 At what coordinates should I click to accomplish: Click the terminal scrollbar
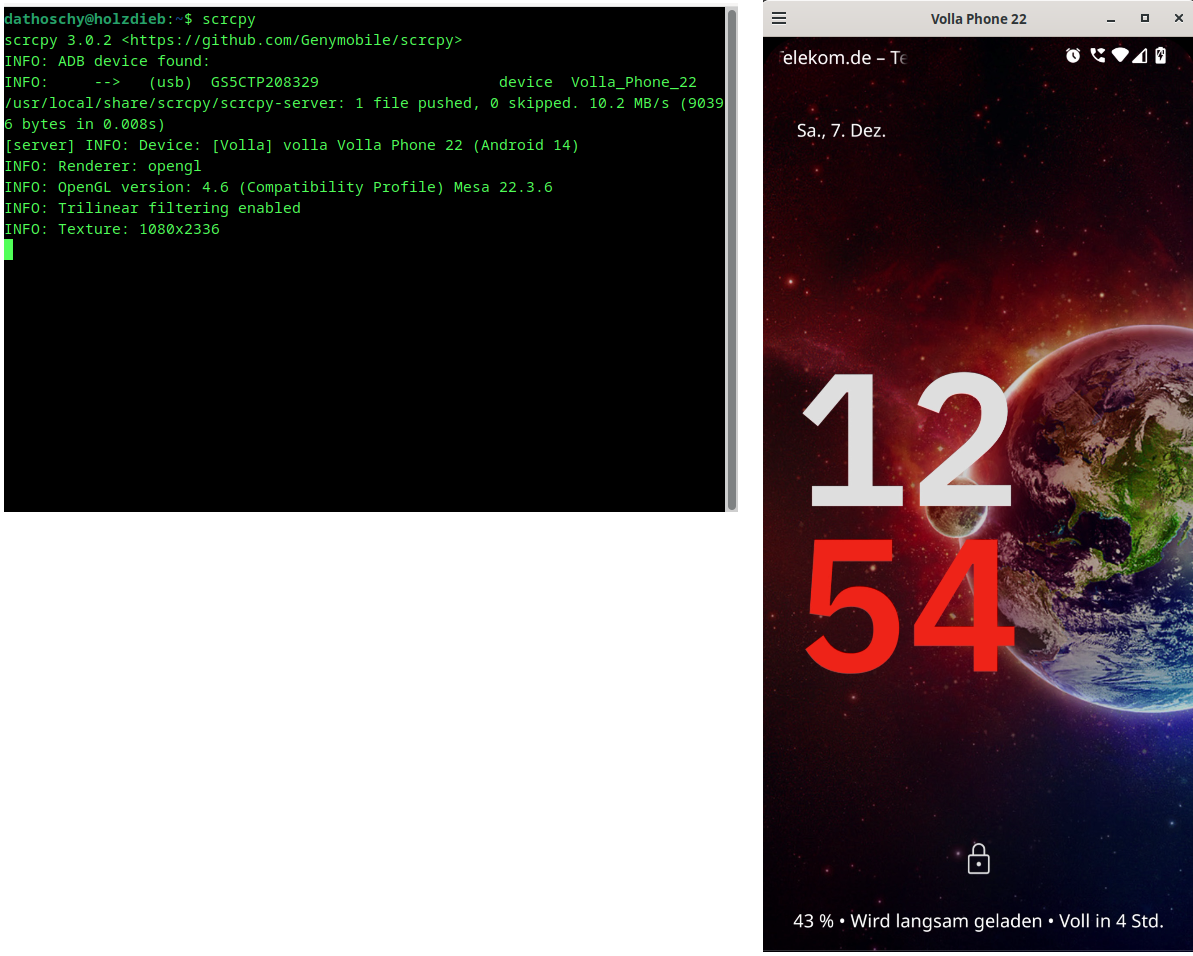(733, 260)
